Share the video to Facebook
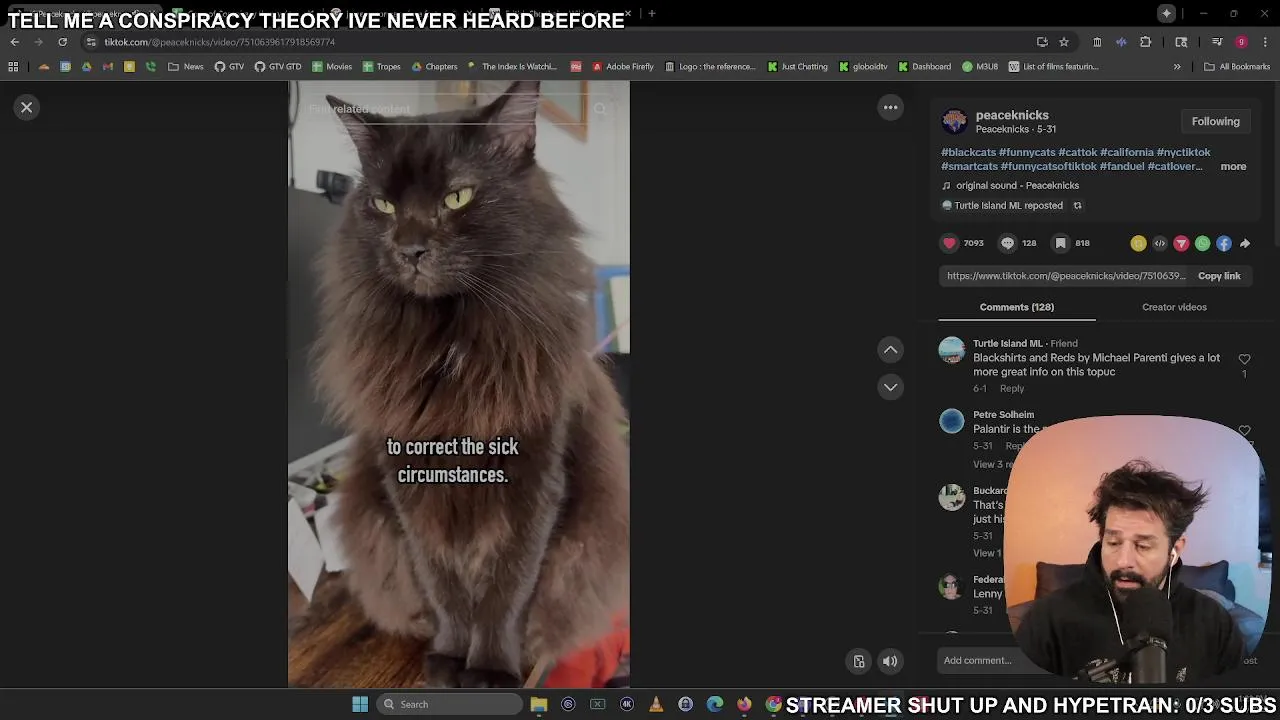 1224,243
